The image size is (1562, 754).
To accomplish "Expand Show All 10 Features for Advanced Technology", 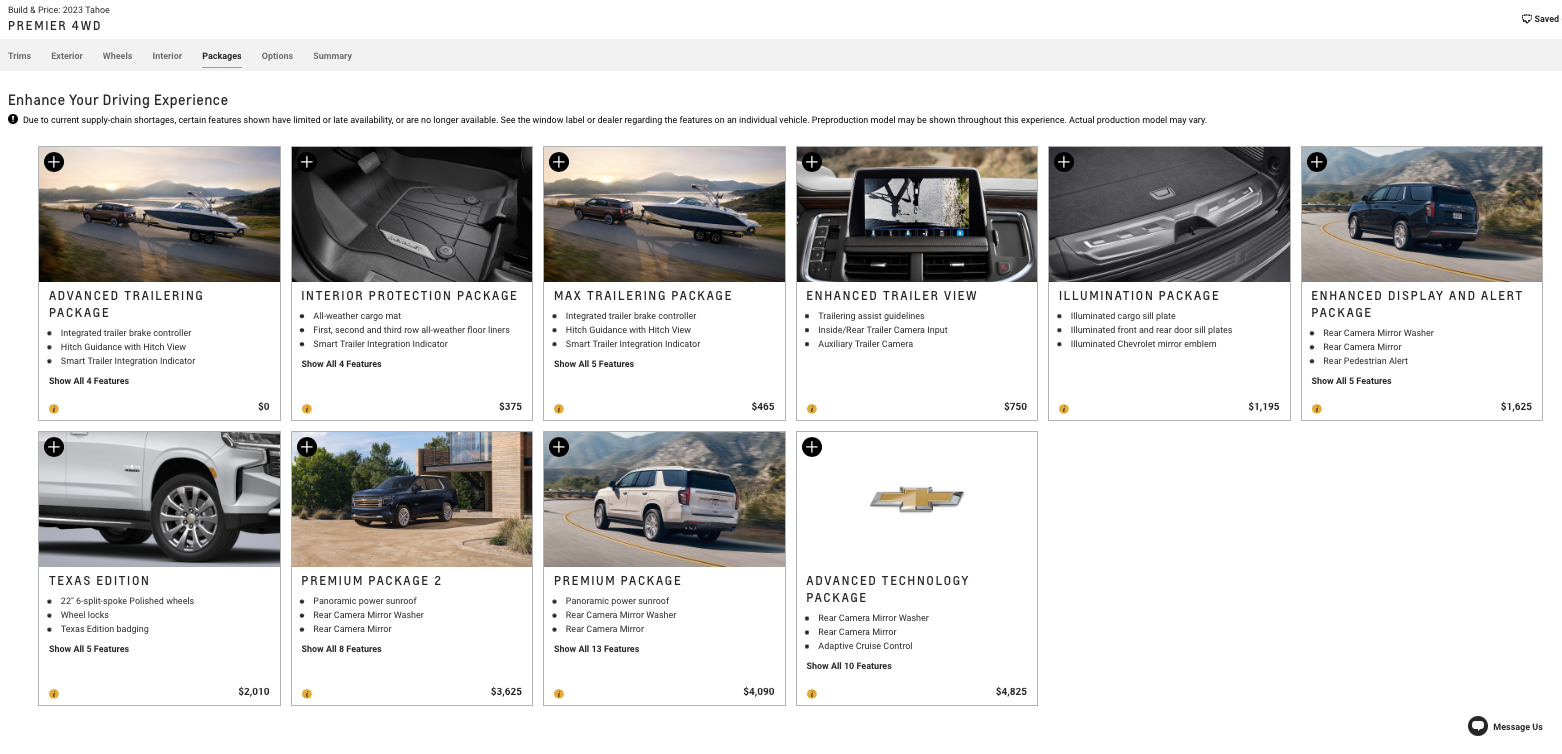I will pos(849,666).
